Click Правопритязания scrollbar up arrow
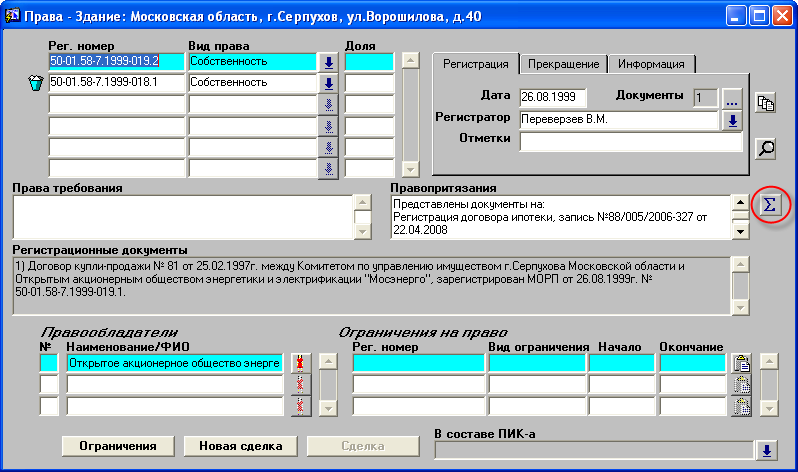This screenshot has width=798, height=472. [740, 203]
